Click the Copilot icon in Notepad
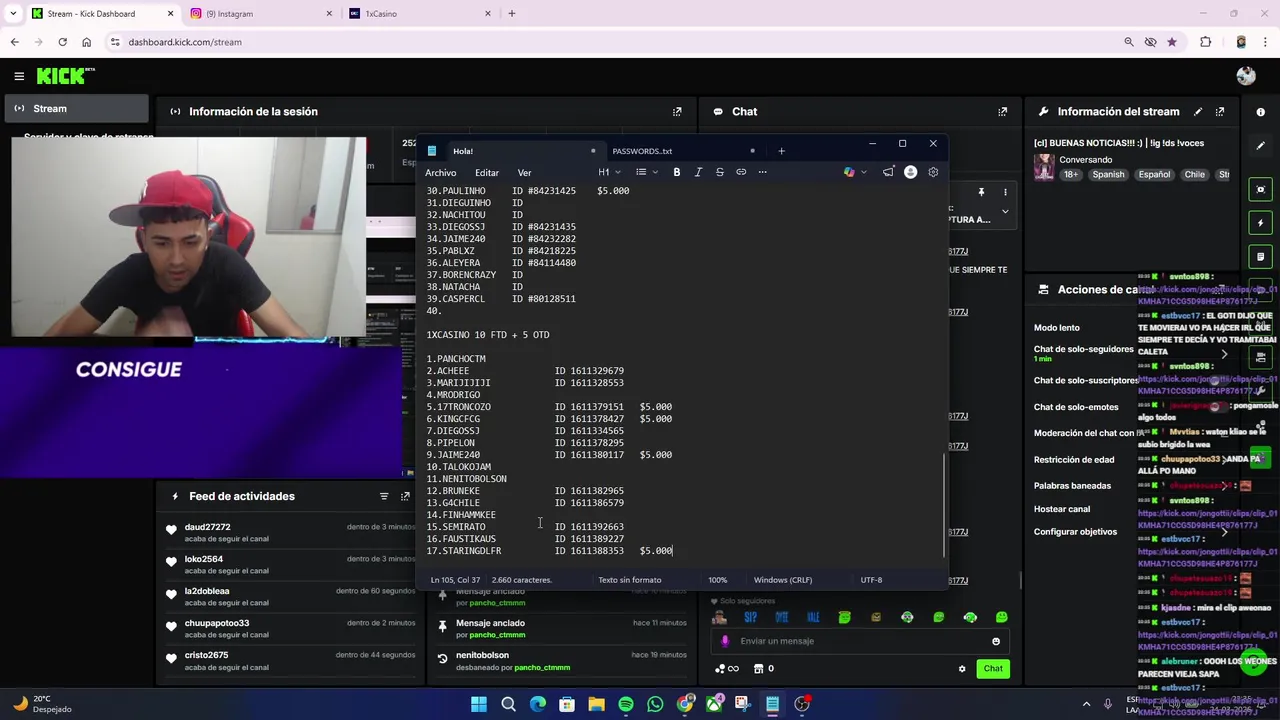This screenshot has height=720, width=1280. pyautogui.click(x=849, y=172)
